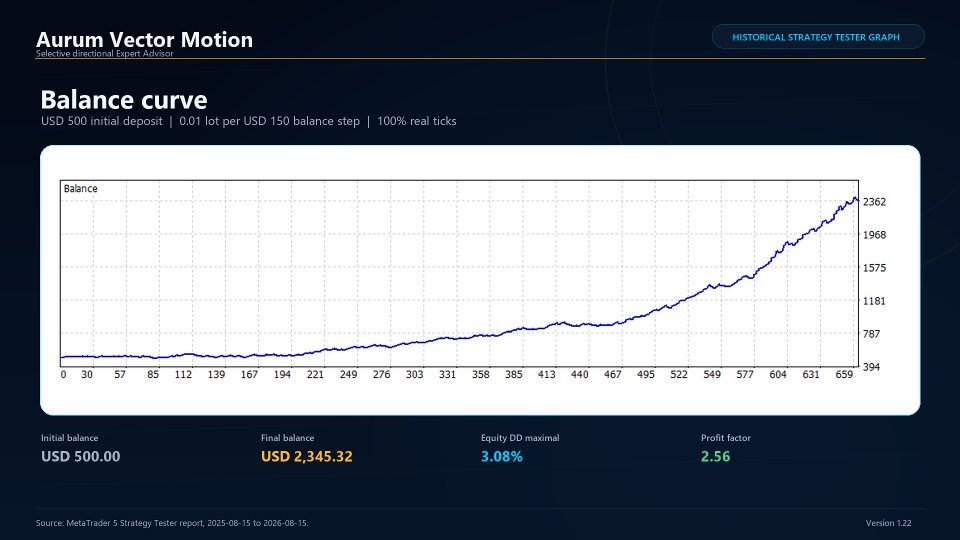Click the 139 x-axis label
960x540 pixels.
point(216,375)
